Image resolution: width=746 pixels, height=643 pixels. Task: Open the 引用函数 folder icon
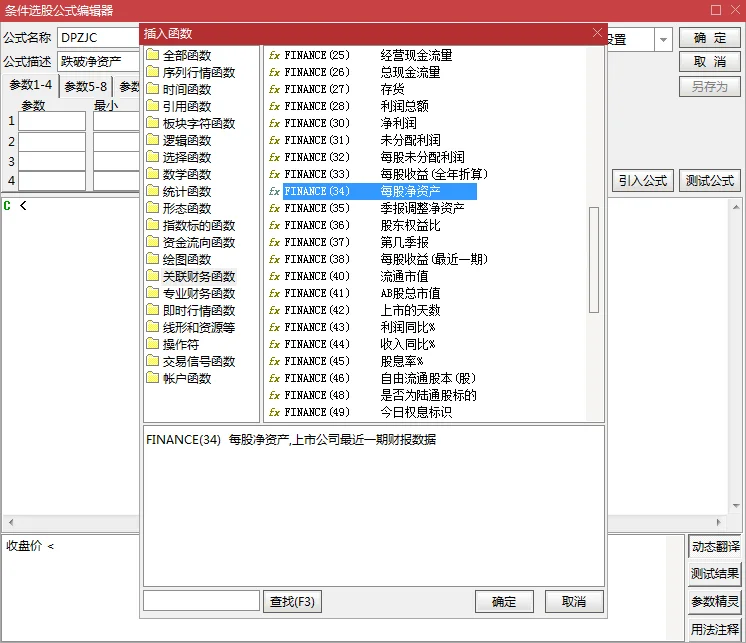point(152,106)
